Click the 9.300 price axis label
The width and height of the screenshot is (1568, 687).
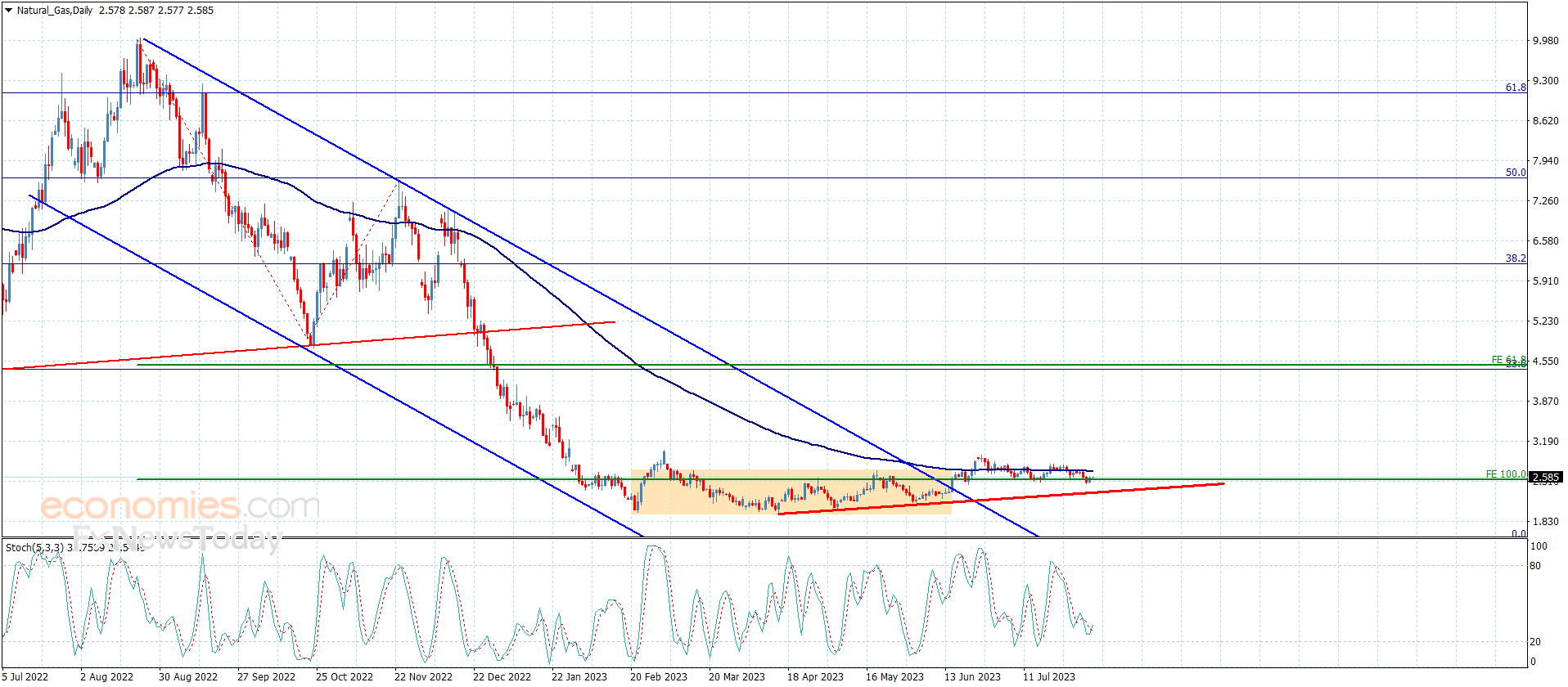pyautogui.click(x=1546, y=81)
